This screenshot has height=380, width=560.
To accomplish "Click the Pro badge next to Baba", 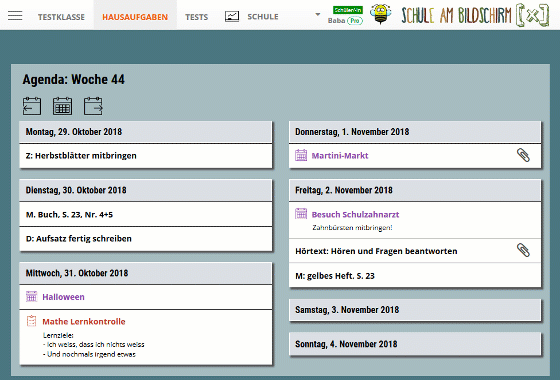I will coord(355,21).
